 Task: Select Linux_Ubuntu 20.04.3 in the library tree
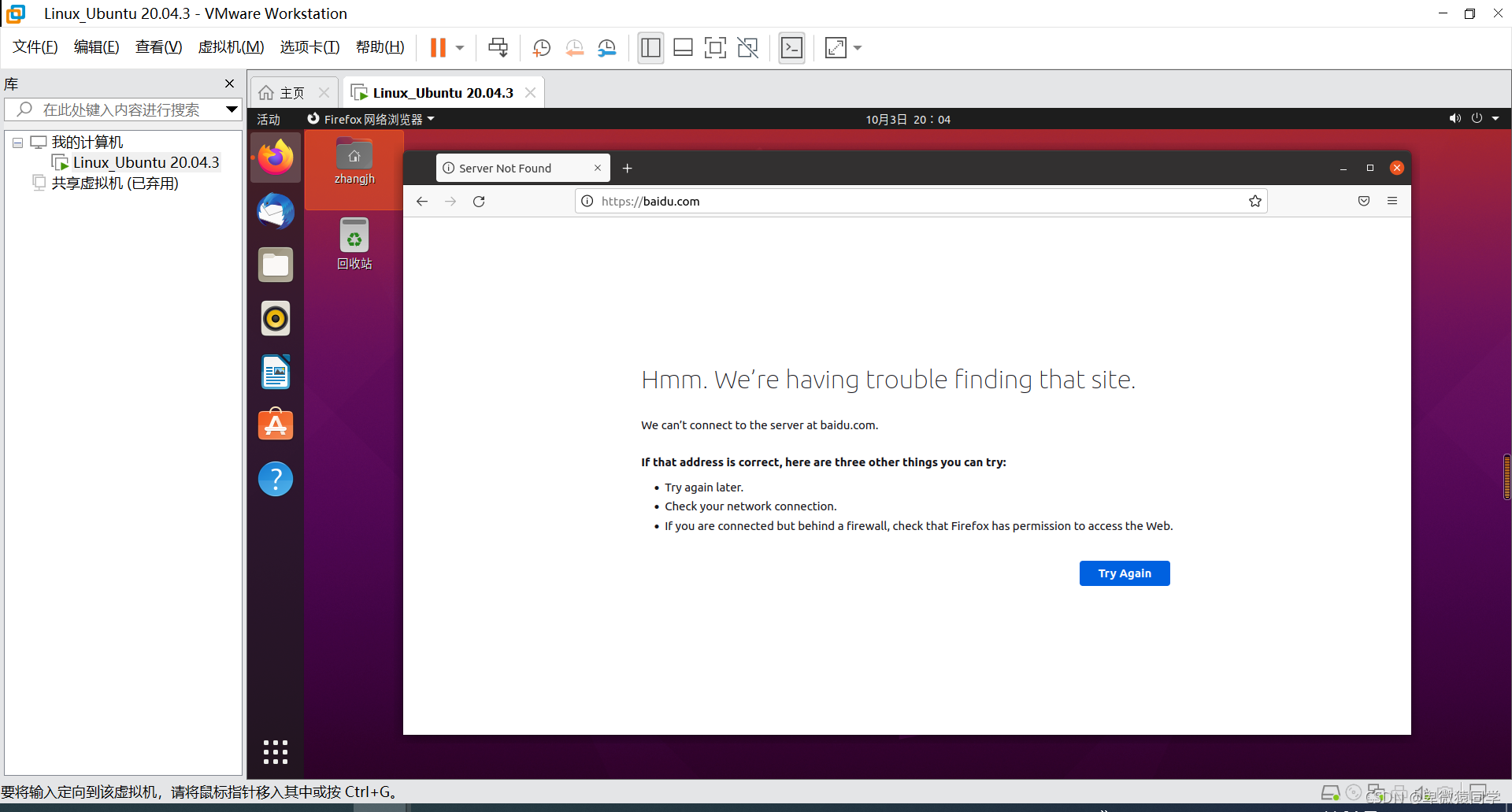[146, 162]
